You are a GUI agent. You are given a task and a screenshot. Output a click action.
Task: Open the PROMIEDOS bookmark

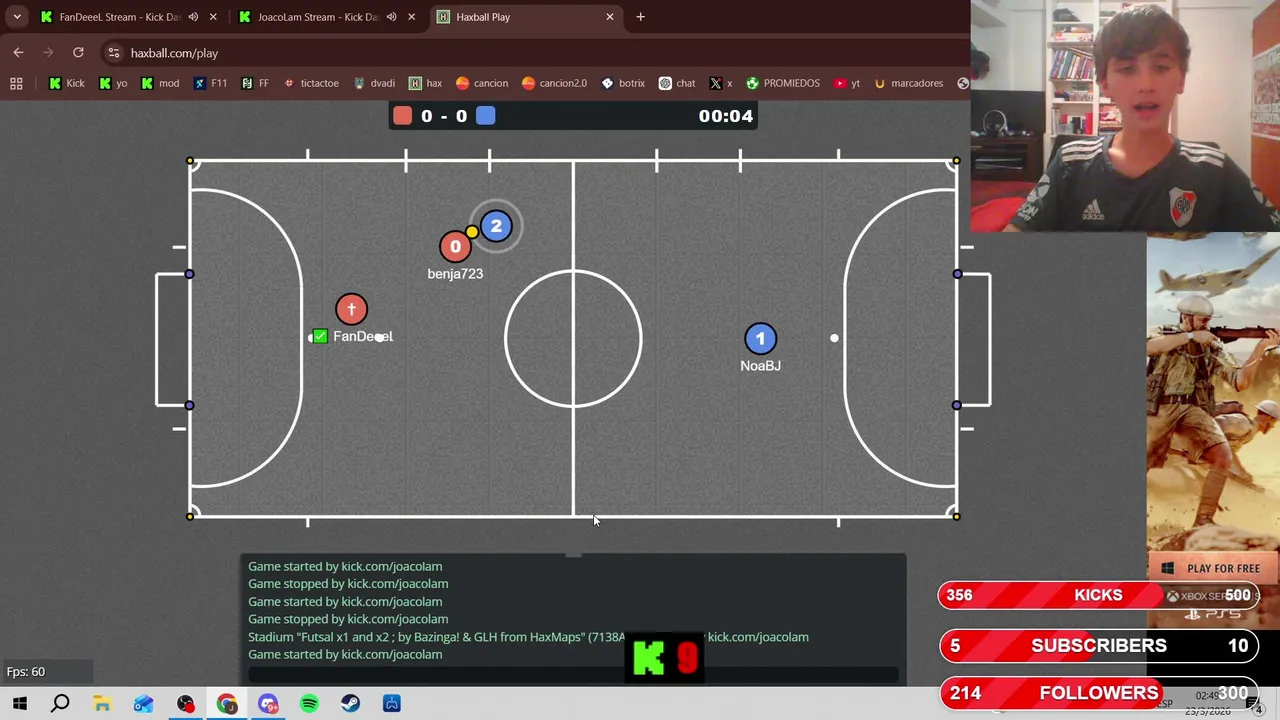coord(782,83)
